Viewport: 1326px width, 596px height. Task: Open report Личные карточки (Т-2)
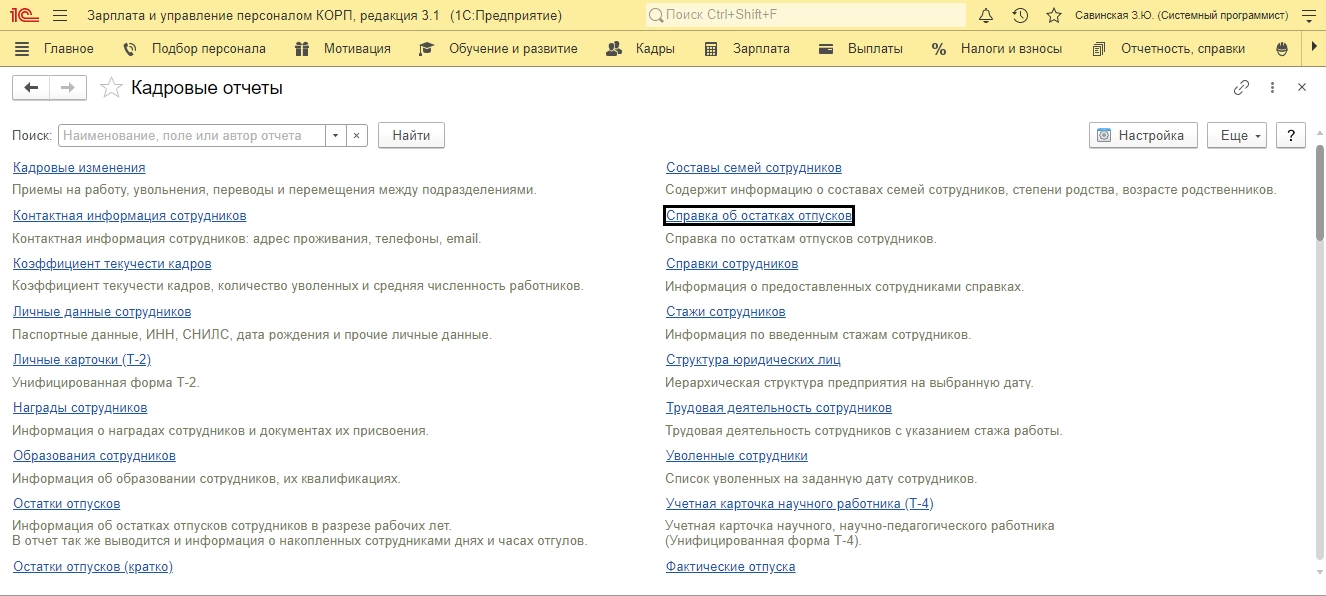[x=82, y=360]
